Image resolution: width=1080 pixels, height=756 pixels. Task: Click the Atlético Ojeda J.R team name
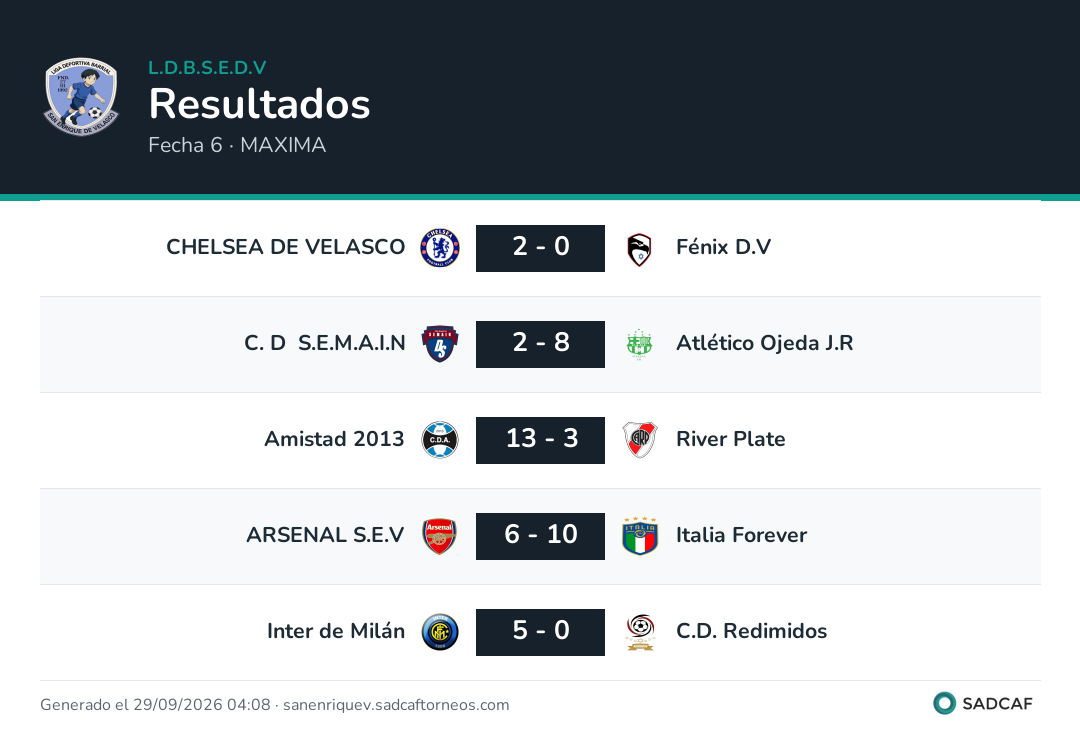tap(765, 342)
